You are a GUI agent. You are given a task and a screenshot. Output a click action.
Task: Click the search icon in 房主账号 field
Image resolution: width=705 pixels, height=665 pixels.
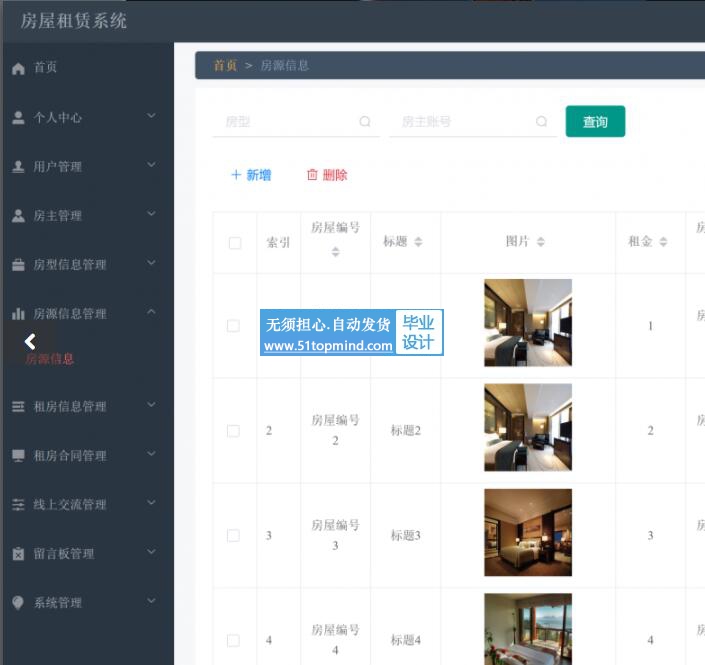point(542,121)
